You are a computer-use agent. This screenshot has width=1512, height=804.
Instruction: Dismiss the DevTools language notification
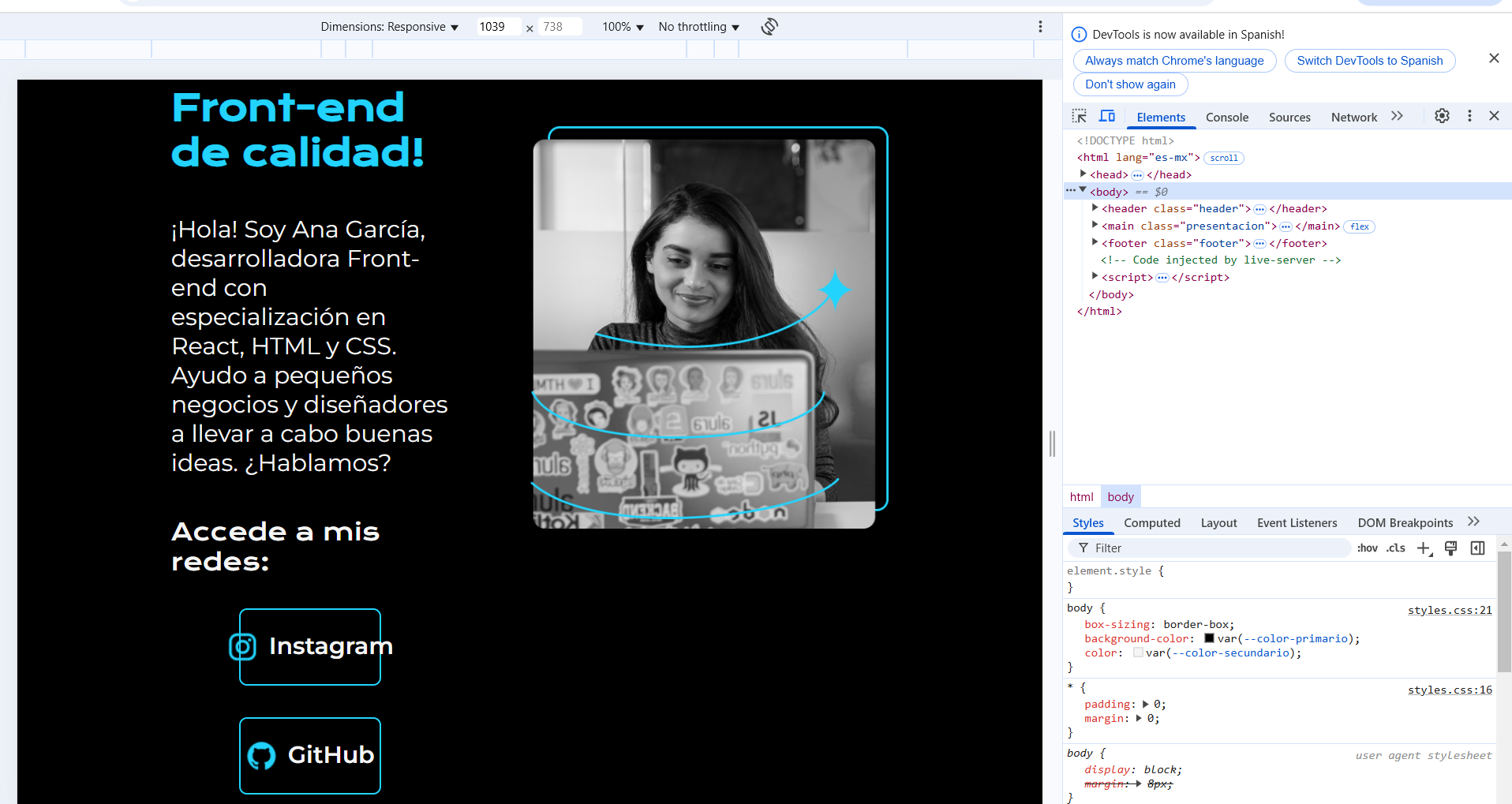coord(1494,58)
